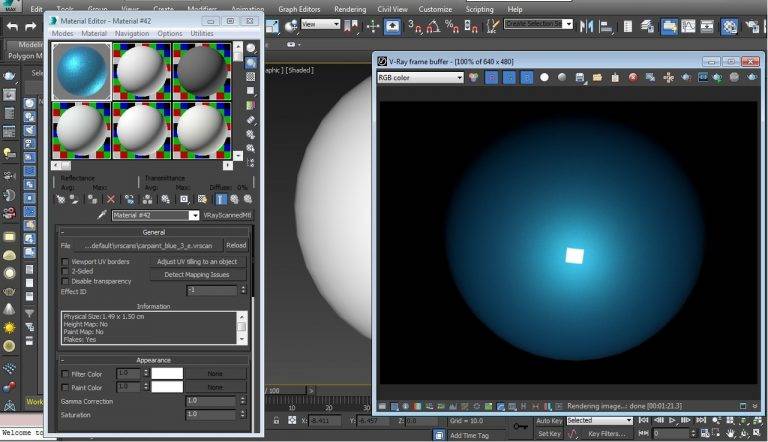Image resolution: width=768 pixels, height=442 pixels.
Task: Open the Align tool icon
Action: tap(606, 26)
